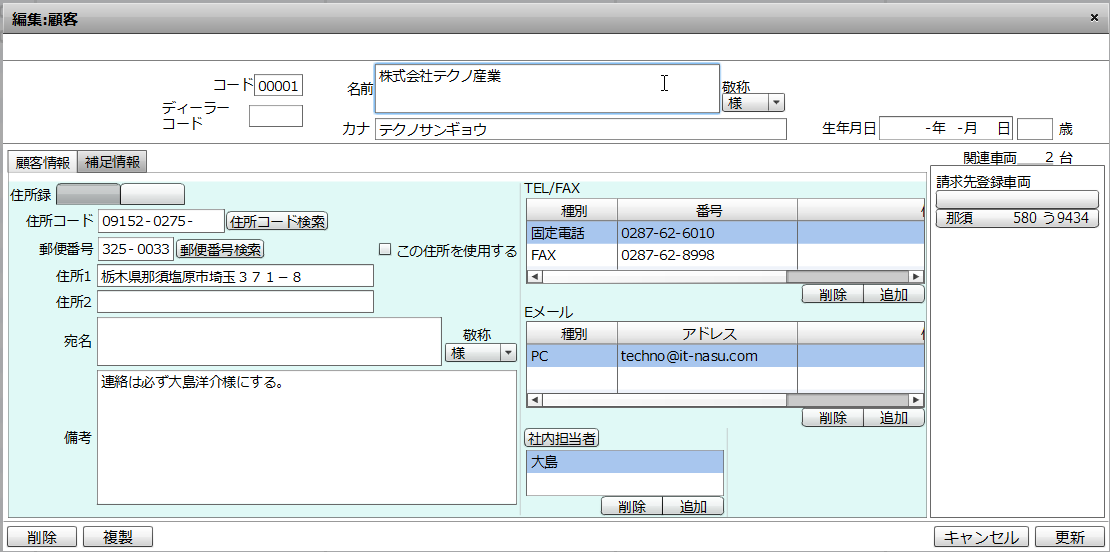This screenshot has width=1110, height=552.
Task: Select vehicle 那須 580 う9434
Action: coord(1017,218)
